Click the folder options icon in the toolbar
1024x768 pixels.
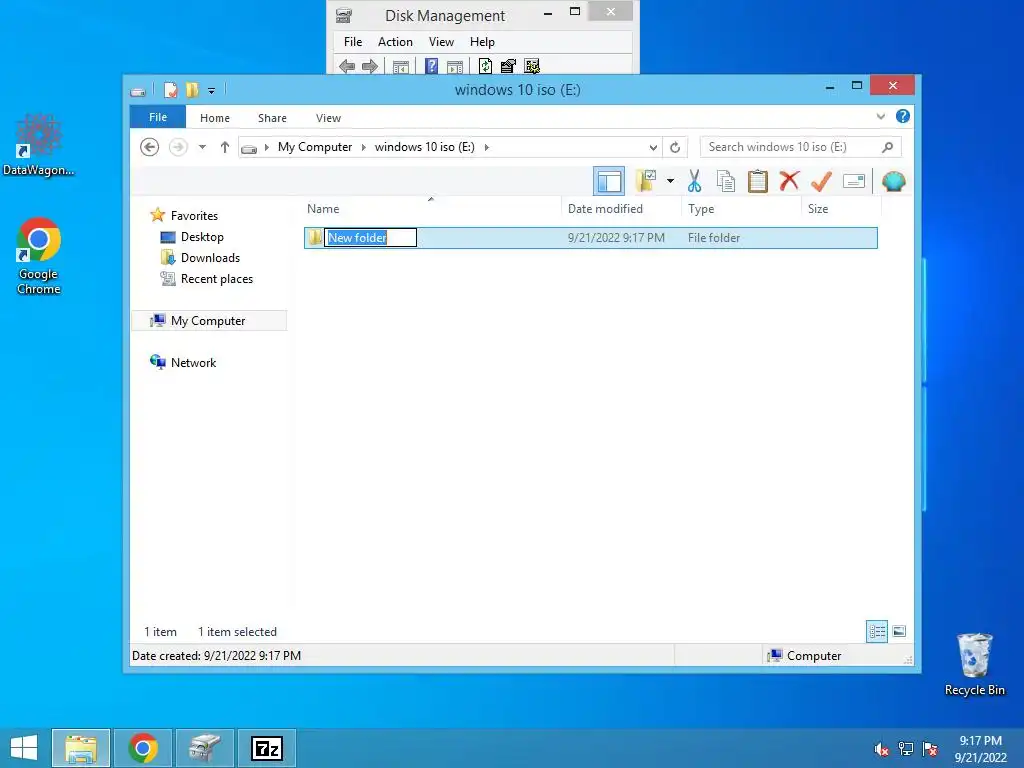point(646,181)
